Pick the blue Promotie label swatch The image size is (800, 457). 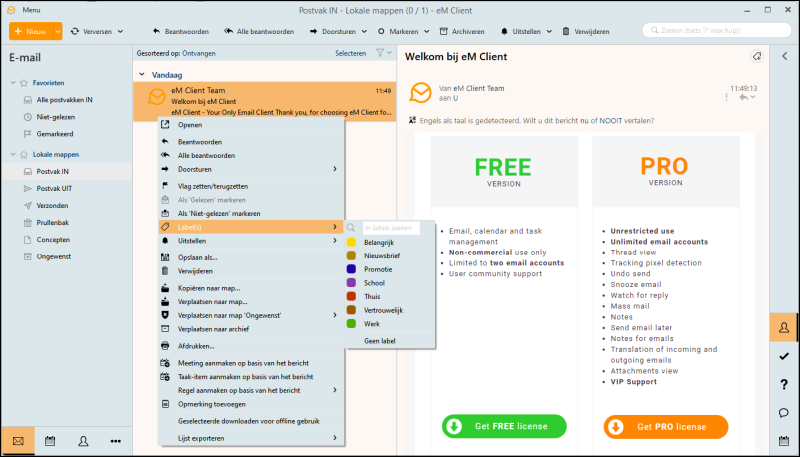(351, 269)
